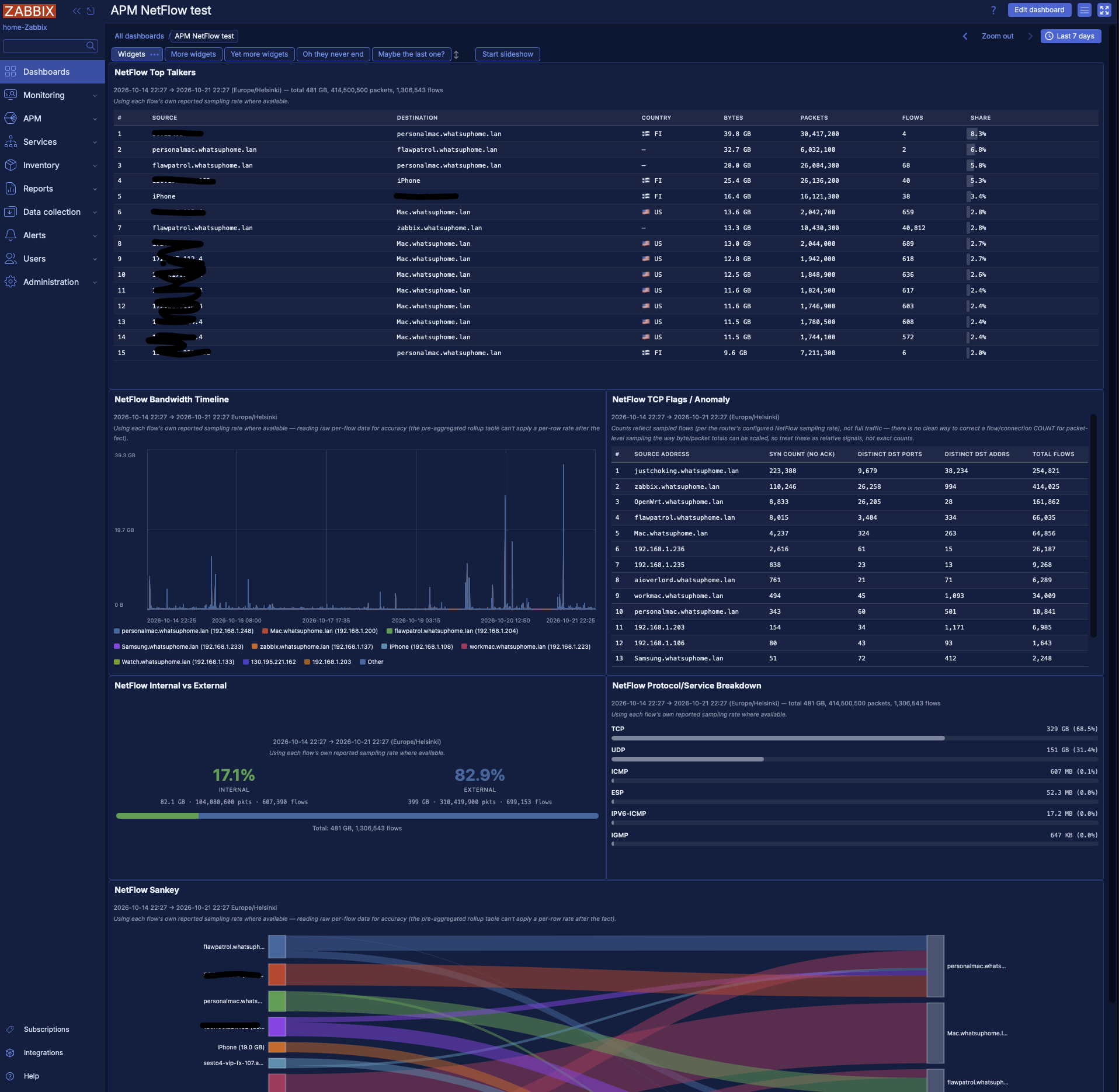The height and width of the screenshot is (1092, 1119).
Task: Click the hide sidebar icon
Action: 91,11
